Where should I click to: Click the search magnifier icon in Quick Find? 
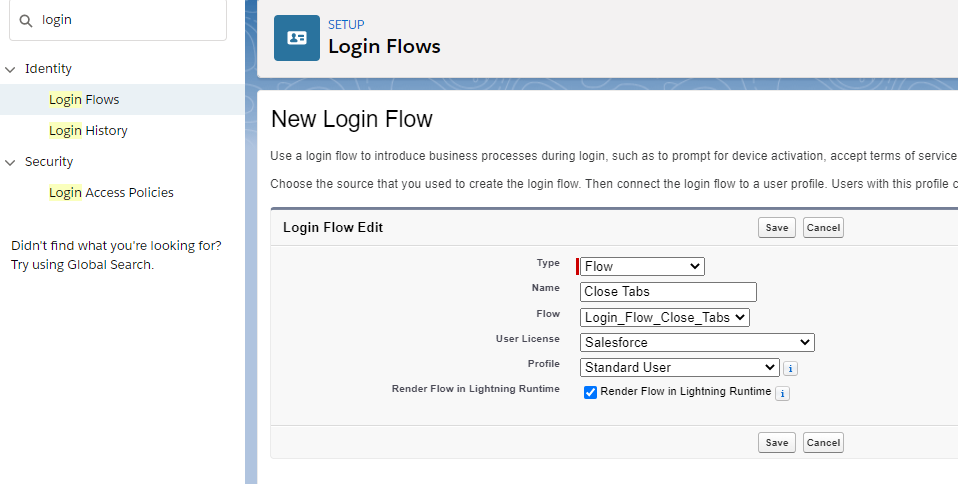[x=27, y=20]
